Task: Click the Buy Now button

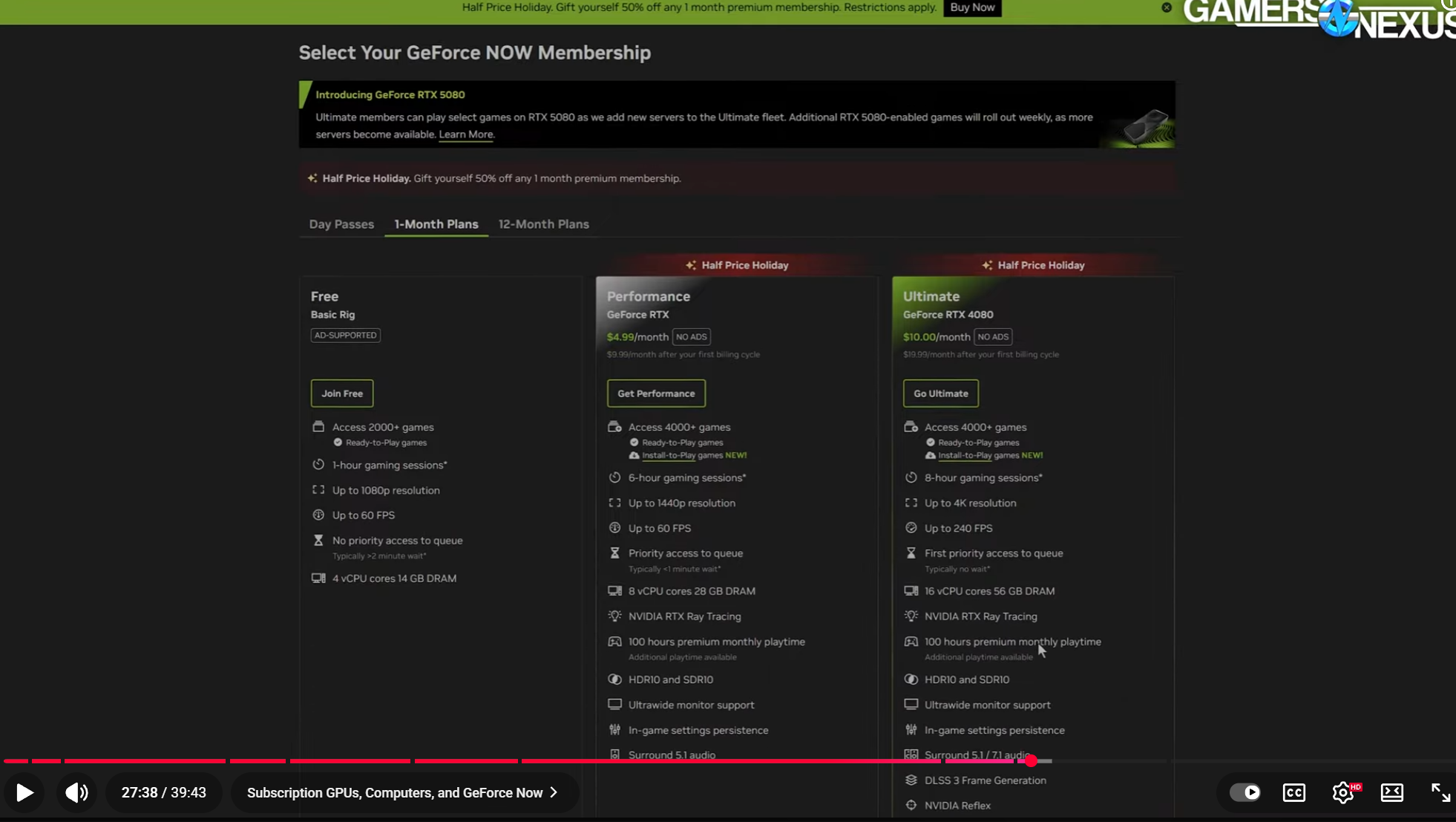Action: (x=972, y=7)
